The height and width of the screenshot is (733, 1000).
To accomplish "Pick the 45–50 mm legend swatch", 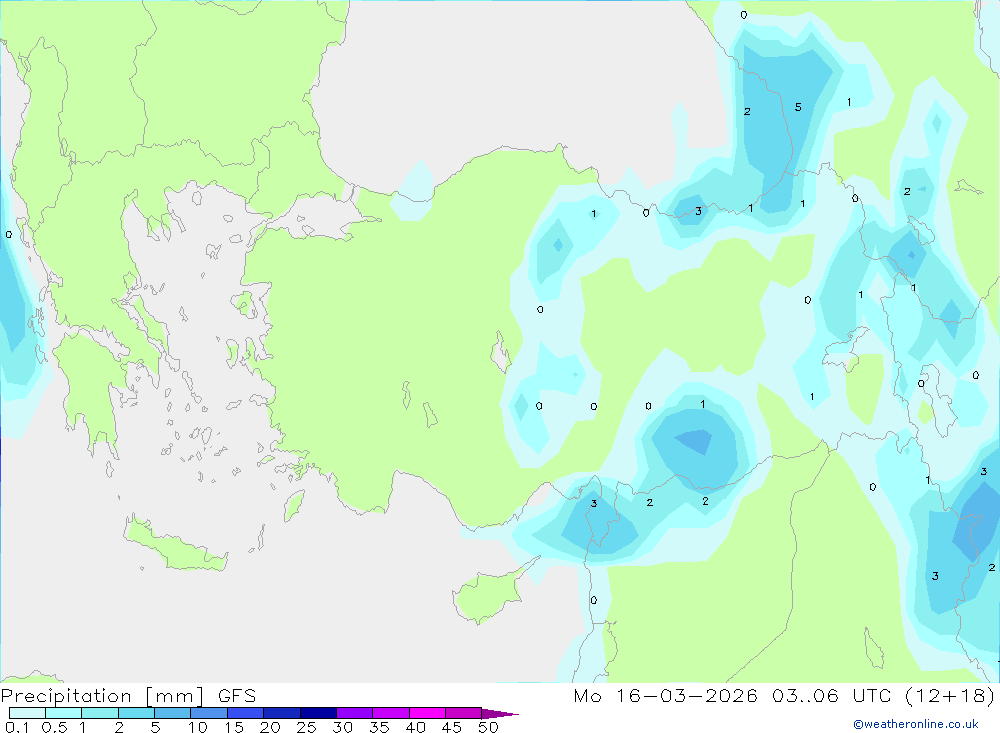I will [x=463, y=713].
